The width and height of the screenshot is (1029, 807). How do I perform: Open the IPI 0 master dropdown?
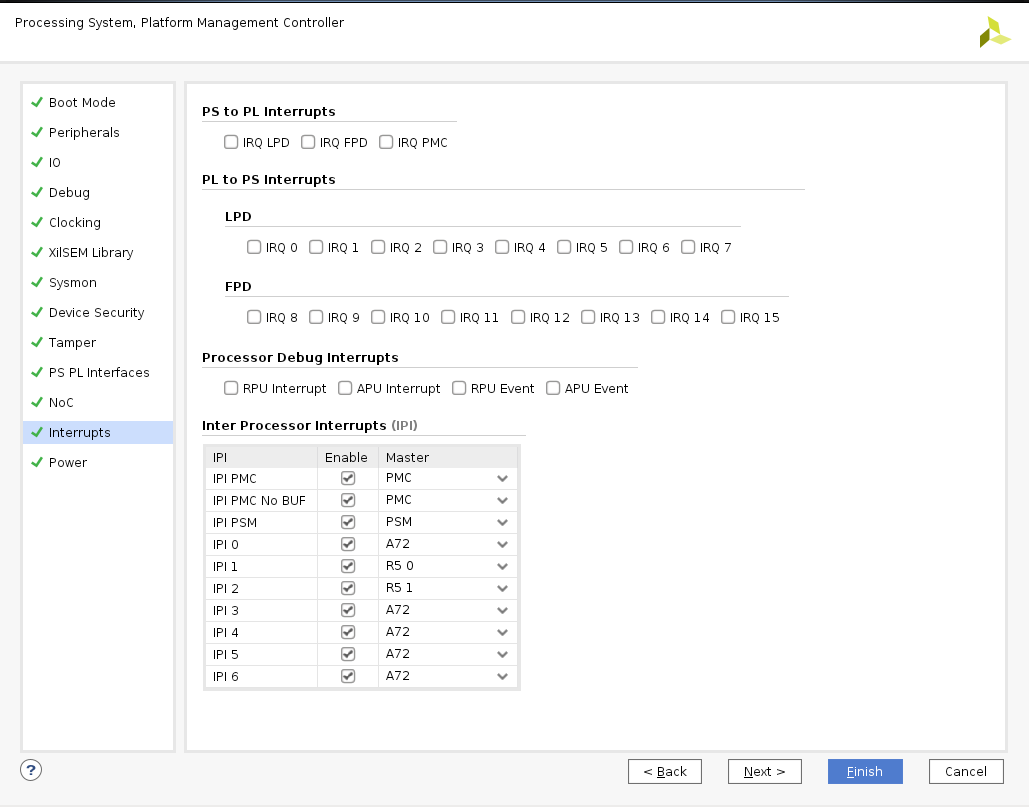point(502,545)
